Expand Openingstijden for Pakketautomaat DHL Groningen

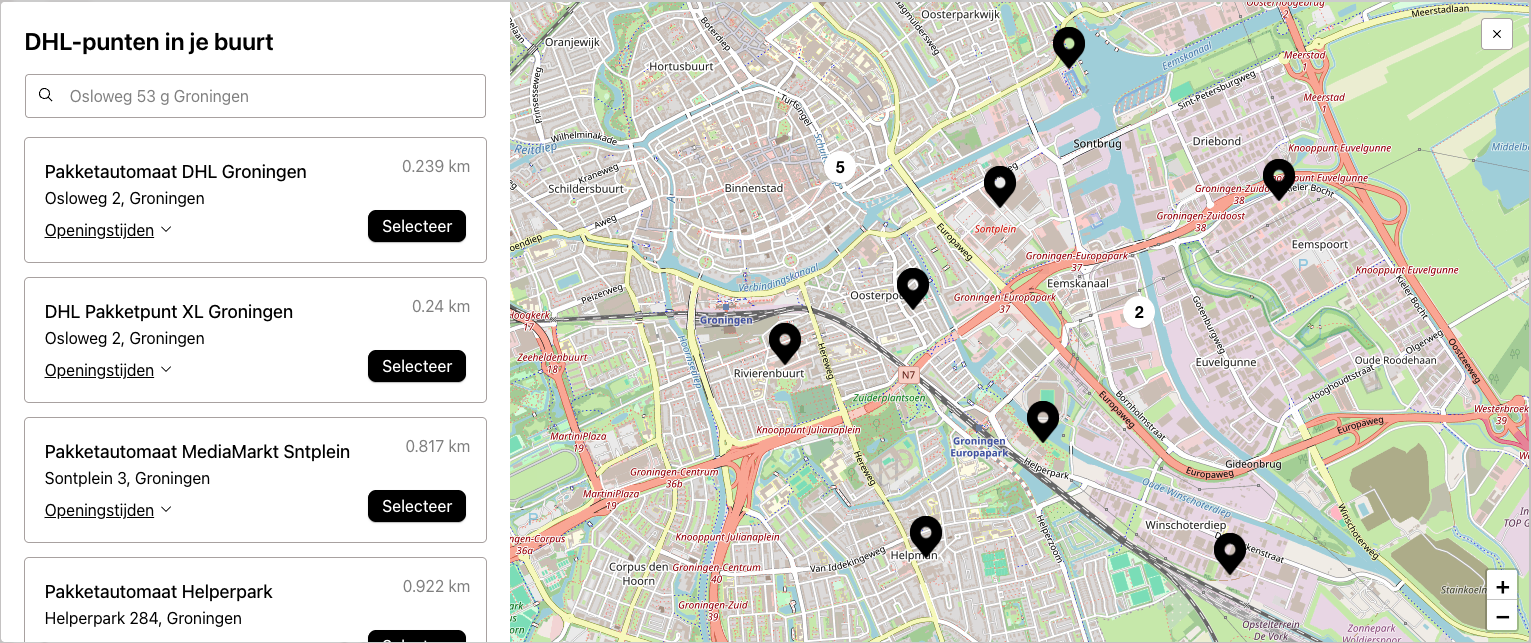coord(108,230)
